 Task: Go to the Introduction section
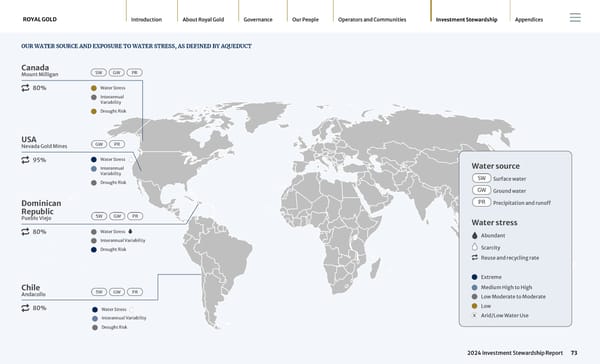(x=146, y=20)
